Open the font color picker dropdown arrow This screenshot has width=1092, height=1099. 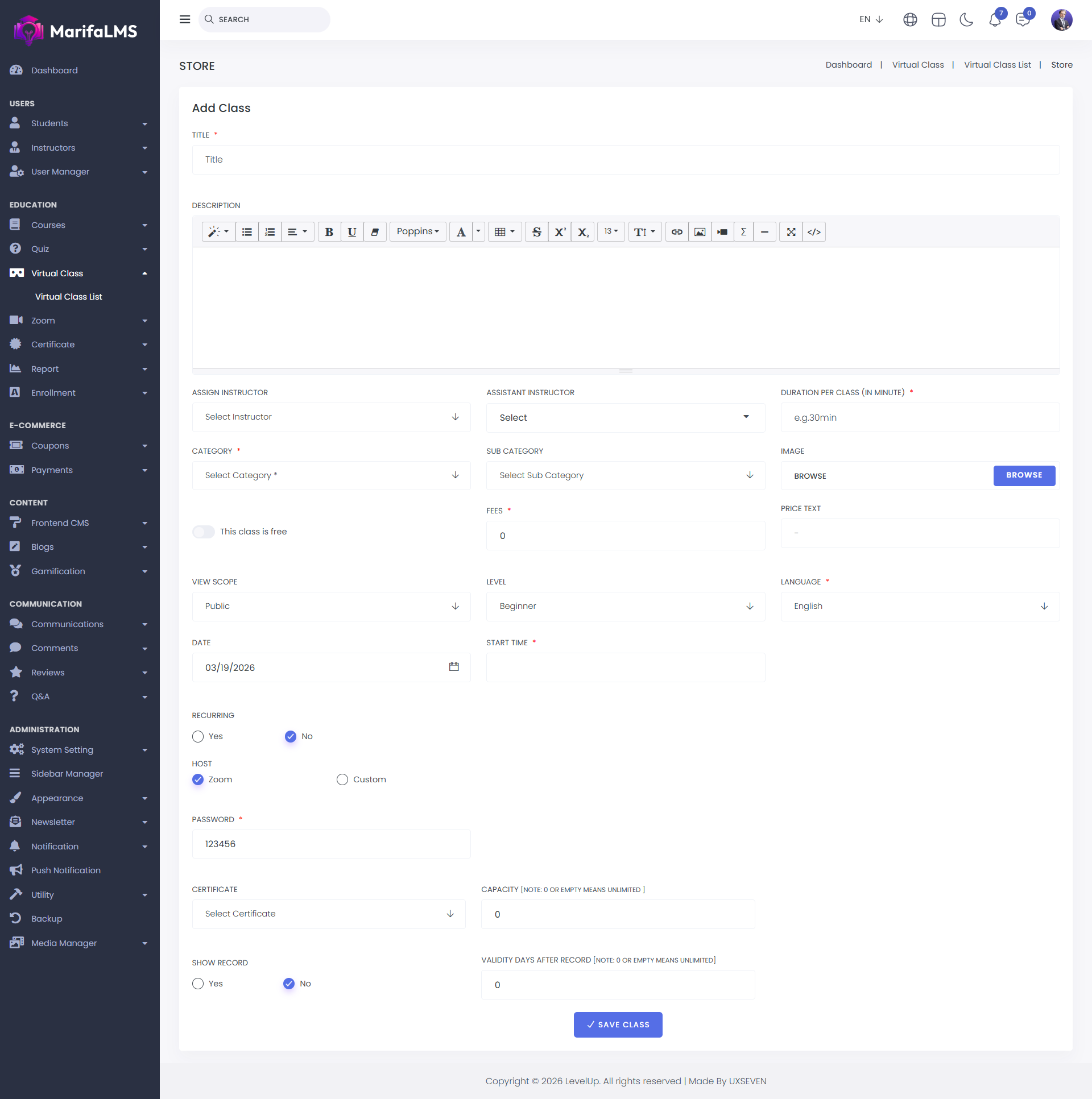click(478, 232)
